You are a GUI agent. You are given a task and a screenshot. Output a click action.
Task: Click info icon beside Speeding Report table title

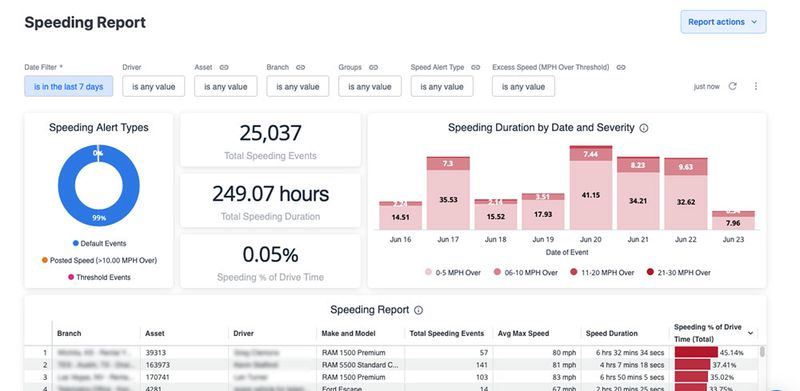418,310
